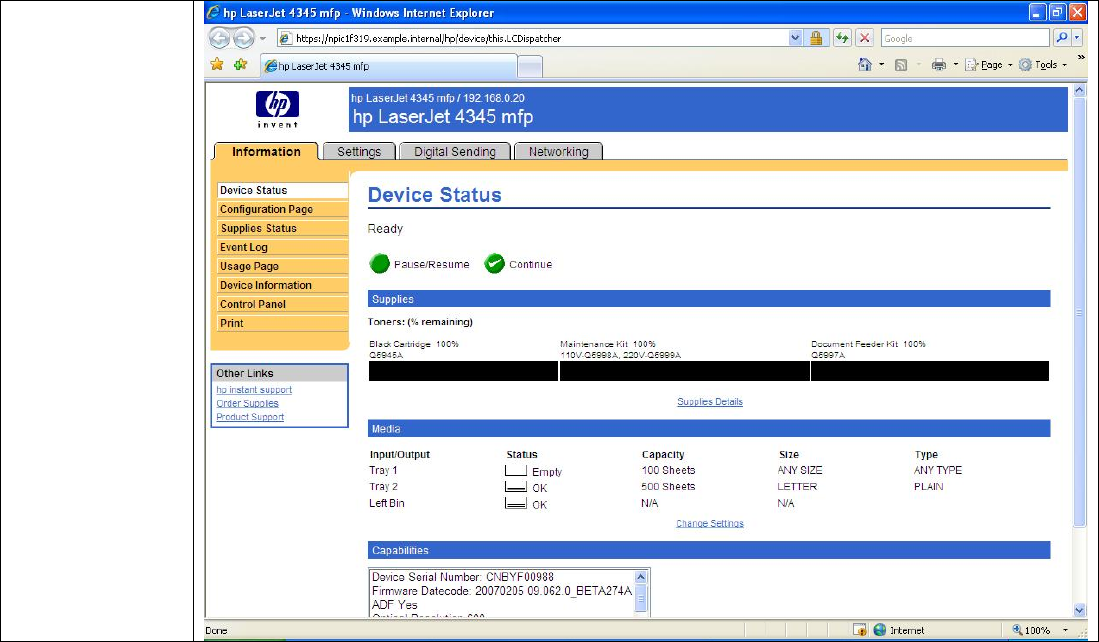The image size is (1099, 642).
Task: Open the Print dropdown arrow
Action: tap(955, 64)
